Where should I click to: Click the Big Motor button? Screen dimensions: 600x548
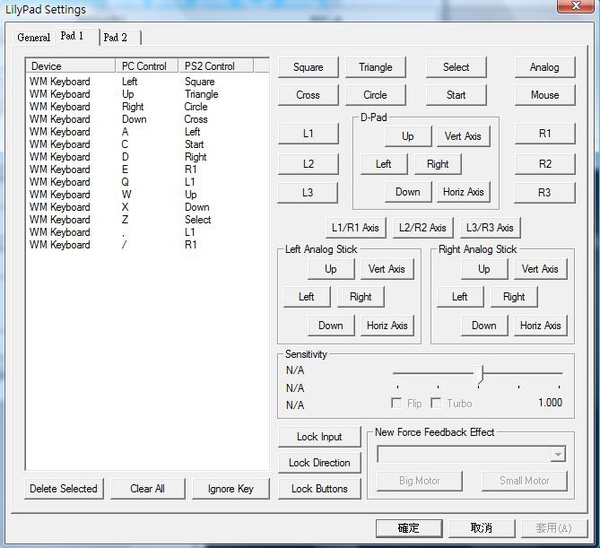coord(419,481)
